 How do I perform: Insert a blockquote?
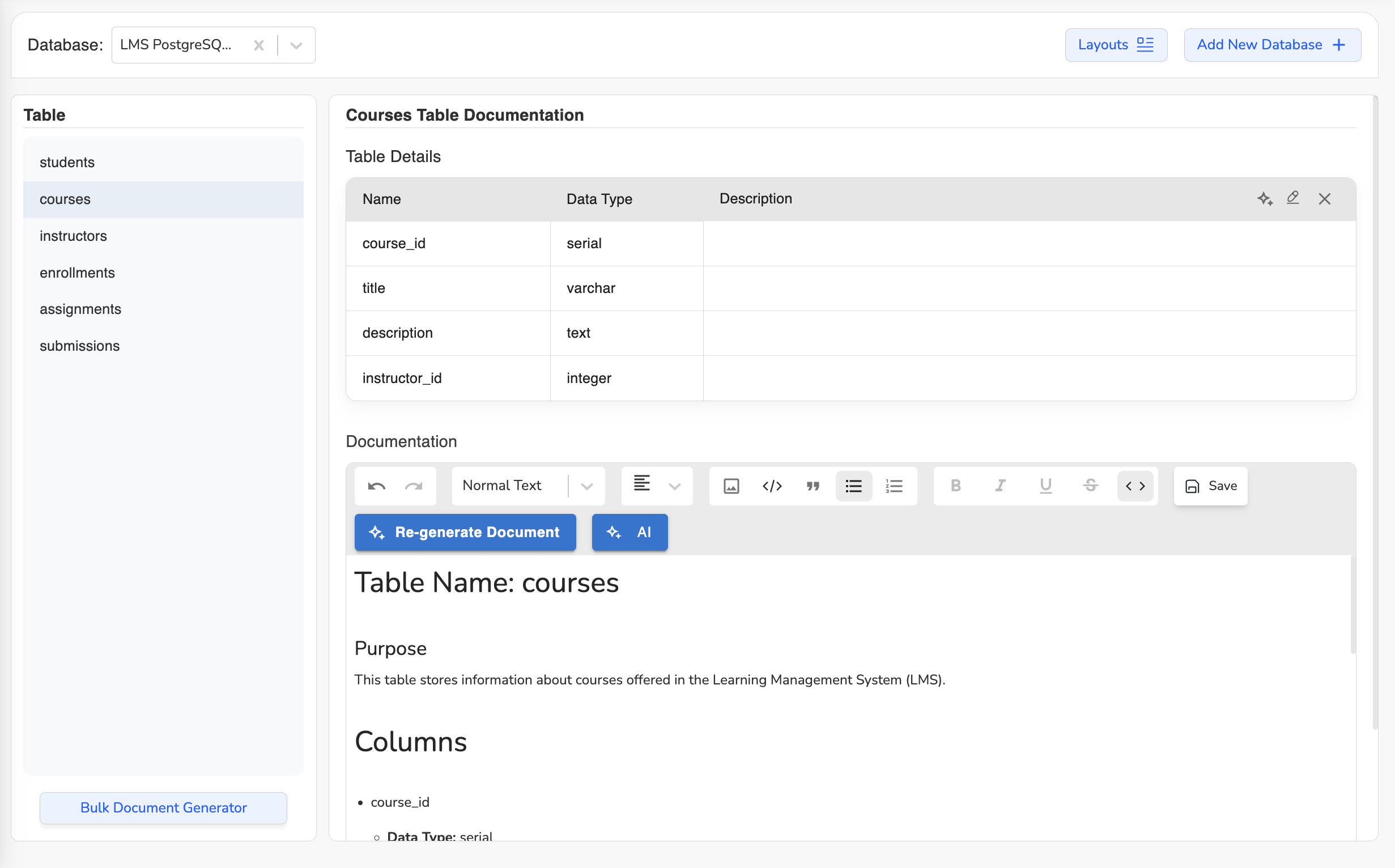[x=813, y=486]
